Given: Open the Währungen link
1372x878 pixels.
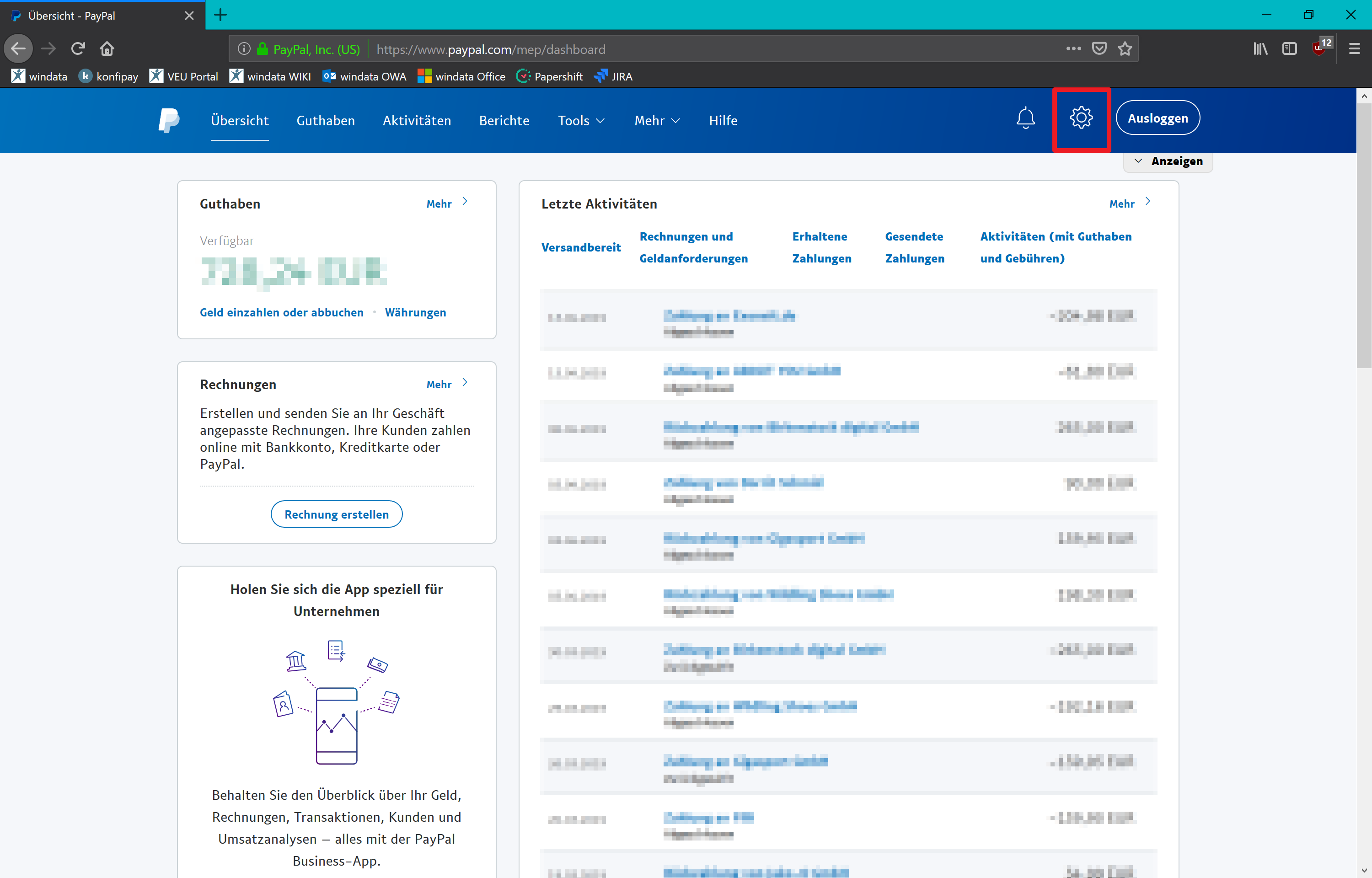Looking at the screenshot, I should pyautogui.click(x=416, y=312).
